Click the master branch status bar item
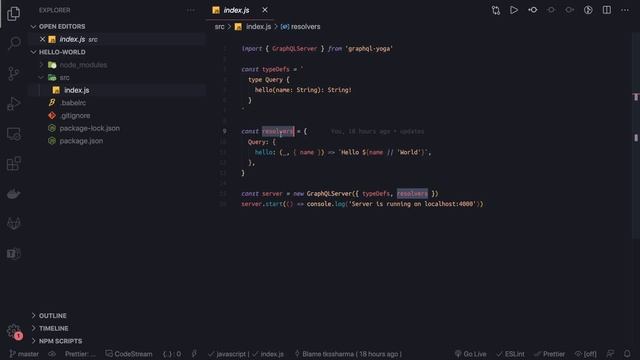This screenshot has height=360, width=640. [x=24, y=354]
